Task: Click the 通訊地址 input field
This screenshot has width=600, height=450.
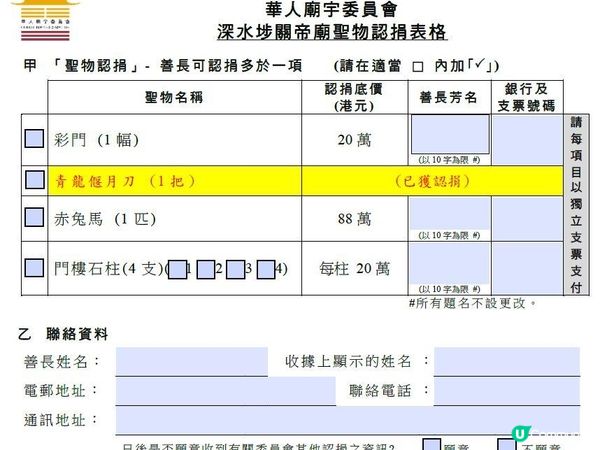Action: (347, 421)
